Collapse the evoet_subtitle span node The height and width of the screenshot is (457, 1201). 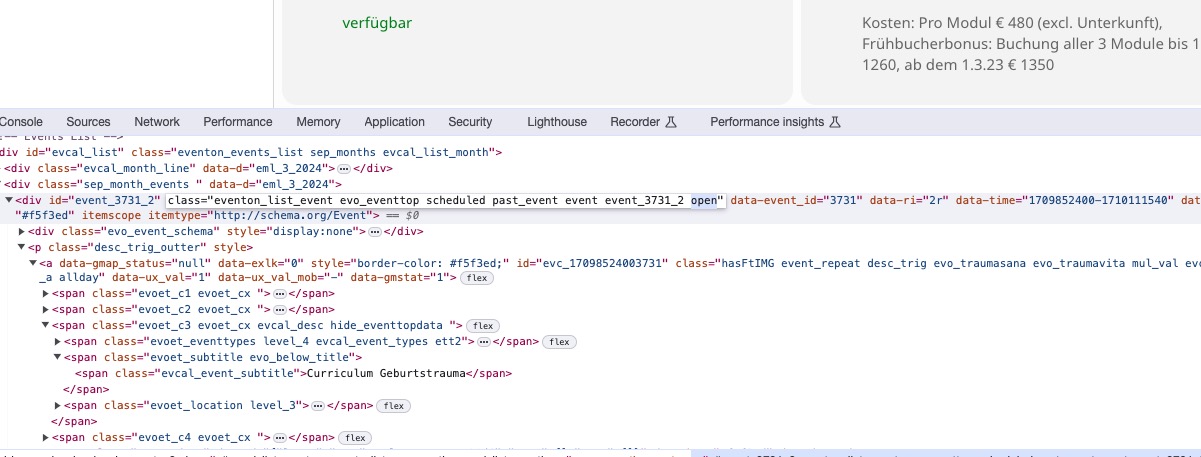[58, 358]
